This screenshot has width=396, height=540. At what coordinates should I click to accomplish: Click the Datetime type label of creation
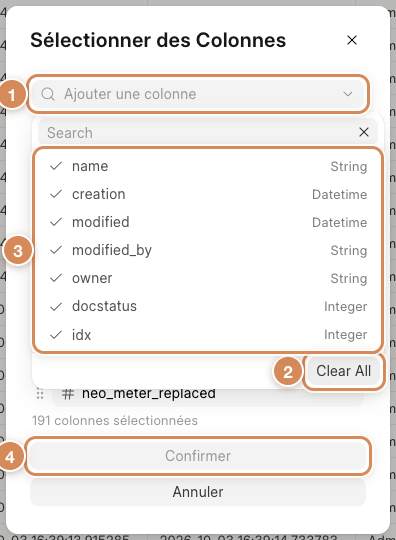(340, 195)
